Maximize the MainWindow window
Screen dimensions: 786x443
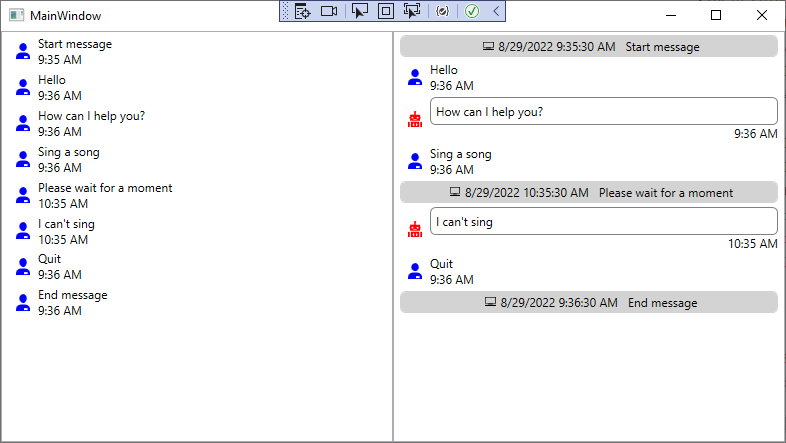[716, 16]
